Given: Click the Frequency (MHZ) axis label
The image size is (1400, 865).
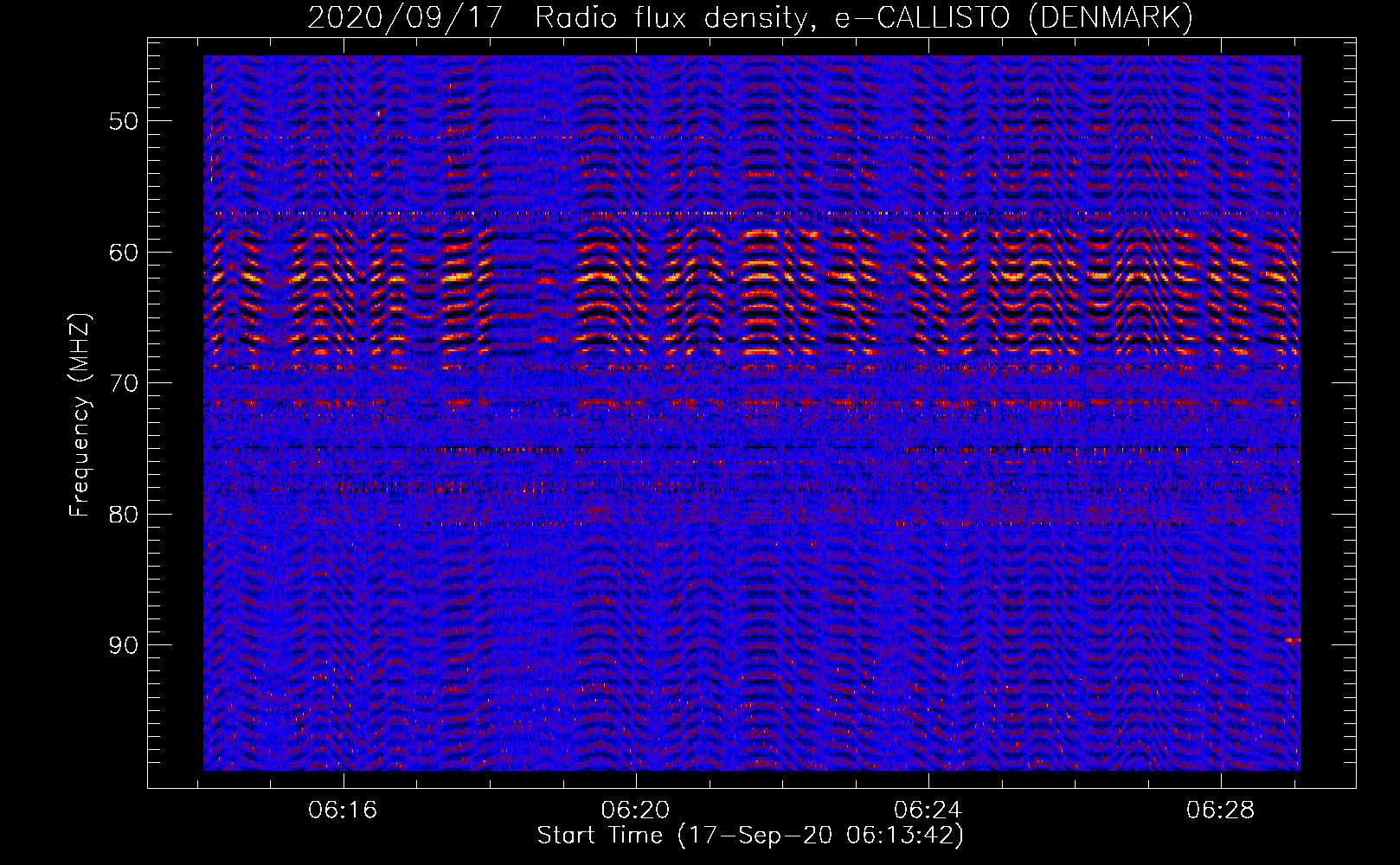Looking at the screenshot, I should [x=80, y=415].
